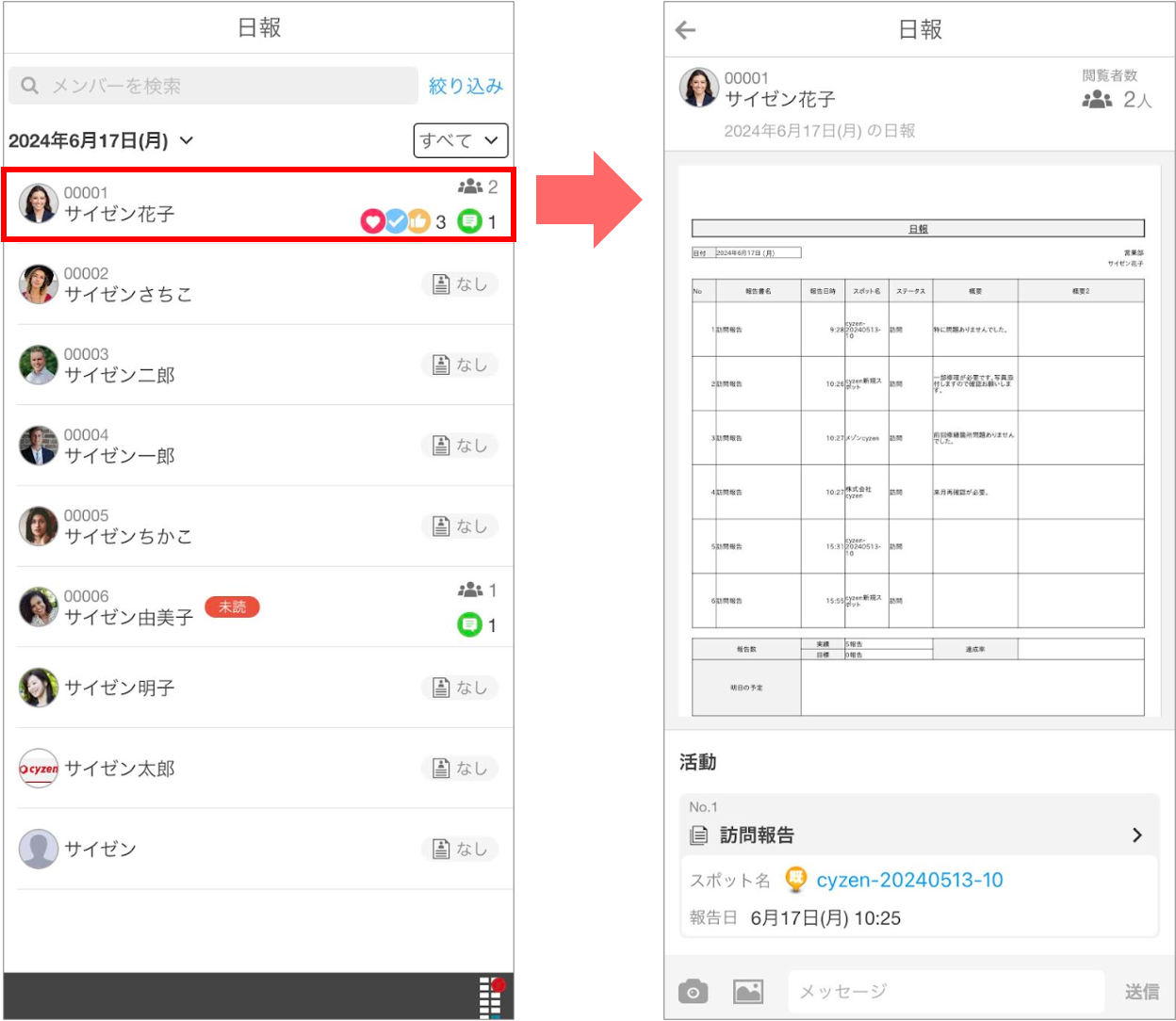Open the camera icon beside message field
This screenshot has width=1176, height=1021.
tap(693, 991)
